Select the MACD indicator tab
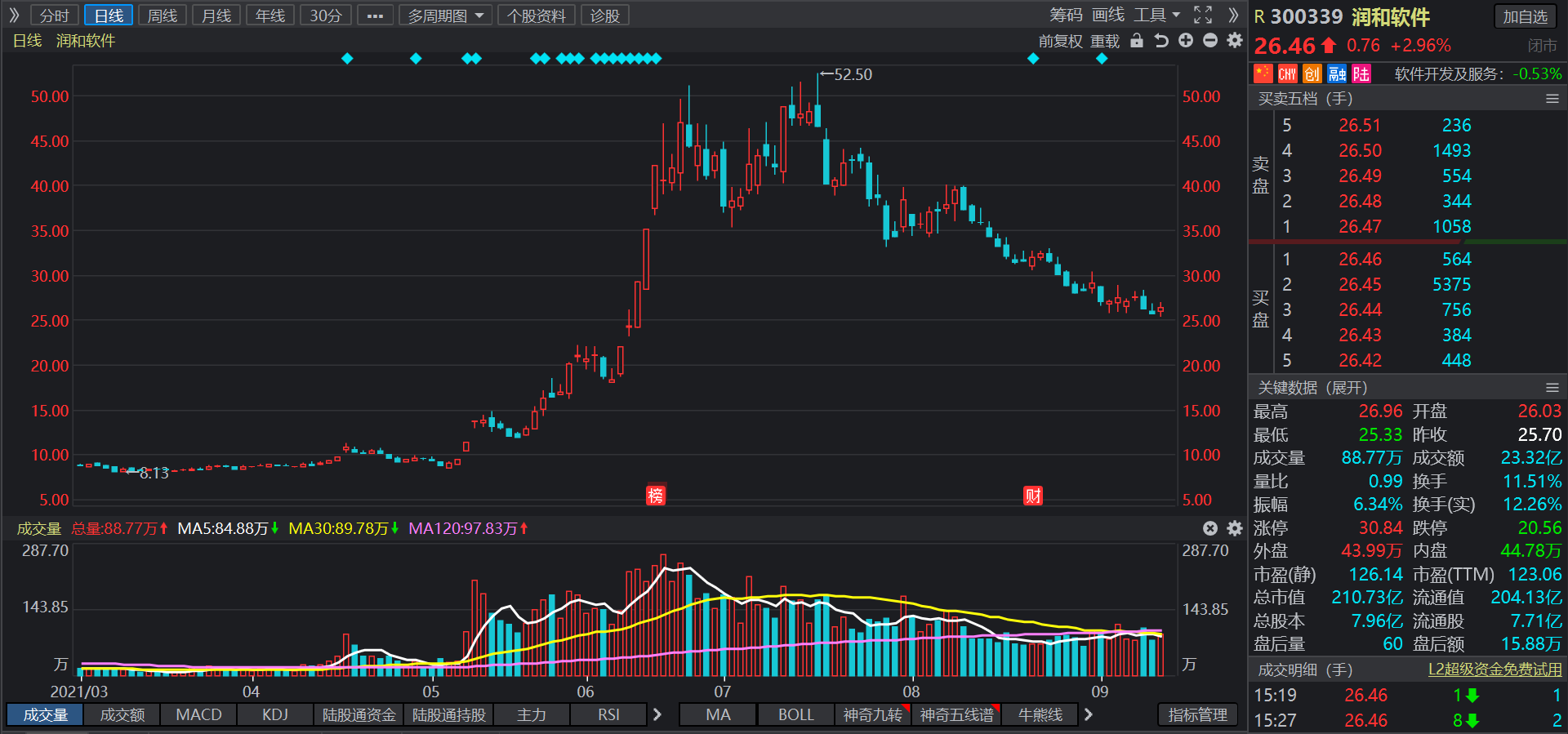 [198, 714]
